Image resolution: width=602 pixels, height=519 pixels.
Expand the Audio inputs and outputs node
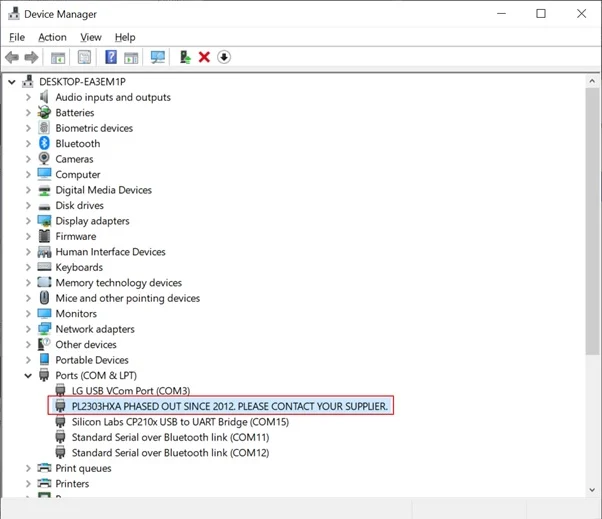(x=29, y=97)
